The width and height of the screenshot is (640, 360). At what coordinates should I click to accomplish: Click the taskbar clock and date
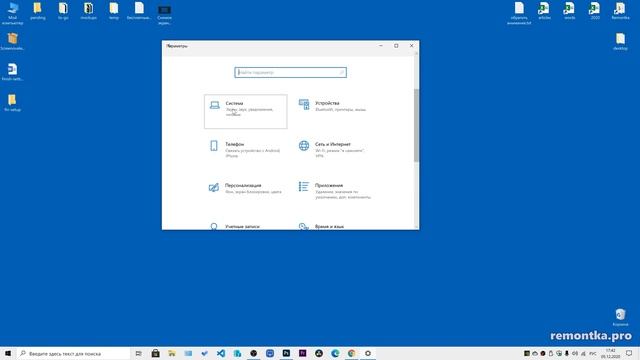coord(611,353)
